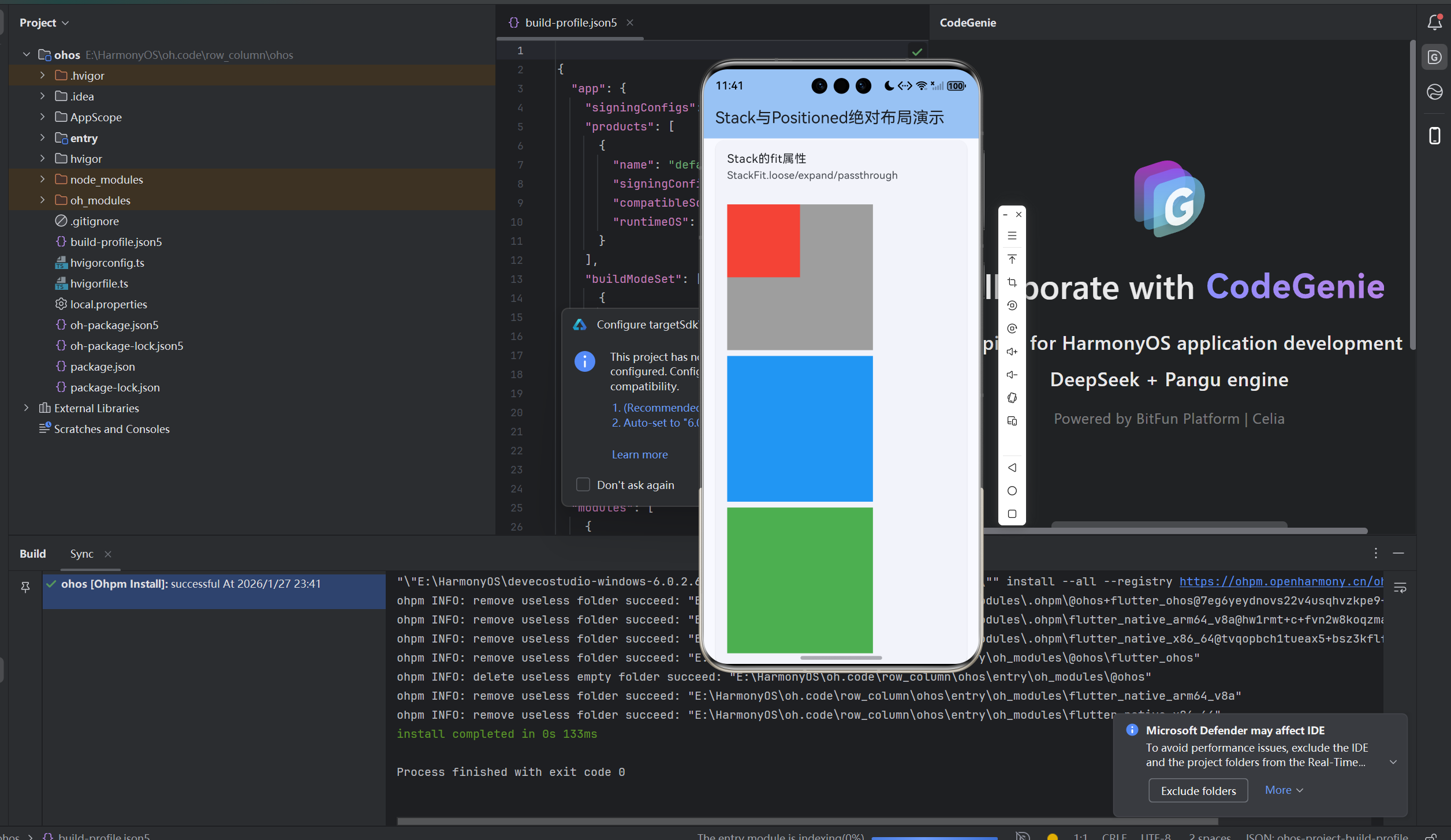Open the ohpm.openharmony.cn registry link

pyautogui.click(x=1281, y=581)
